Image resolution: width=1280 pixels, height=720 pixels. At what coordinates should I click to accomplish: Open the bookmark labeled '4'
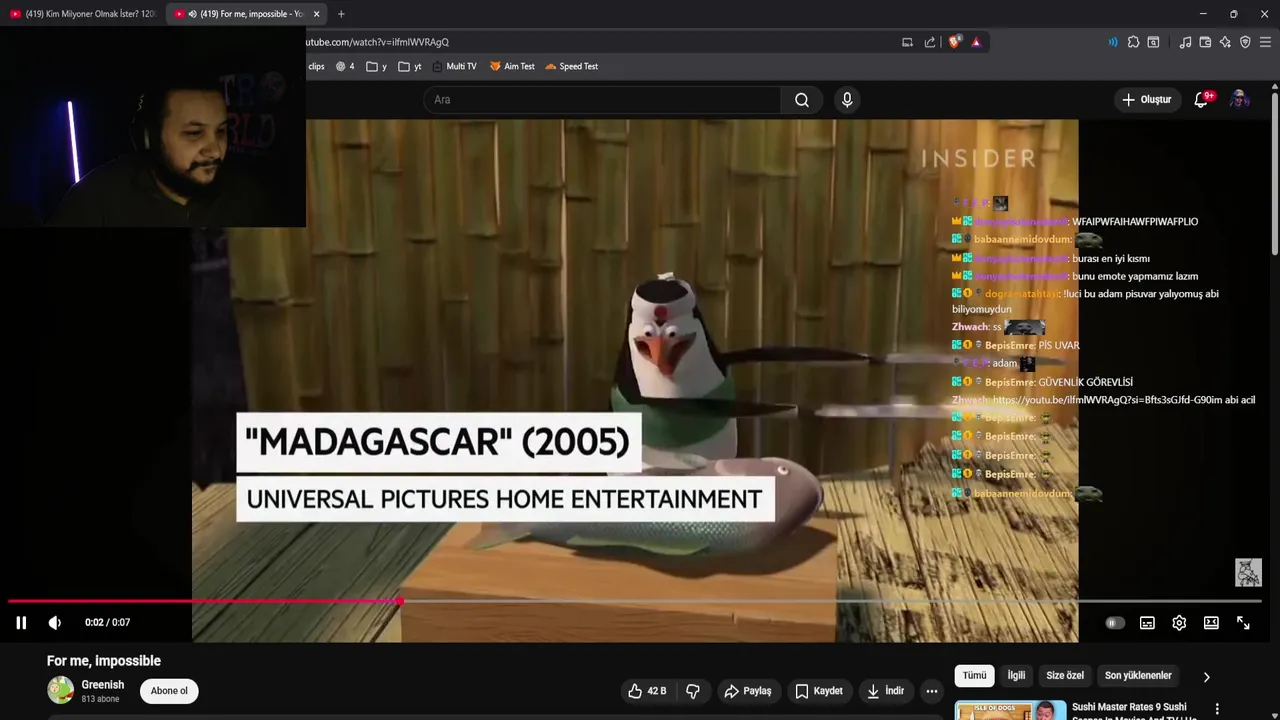345,66
